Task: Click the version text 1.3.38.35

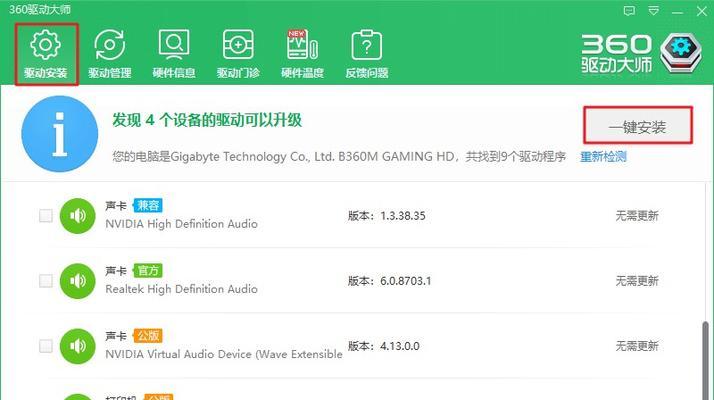Action: [403, 215]
